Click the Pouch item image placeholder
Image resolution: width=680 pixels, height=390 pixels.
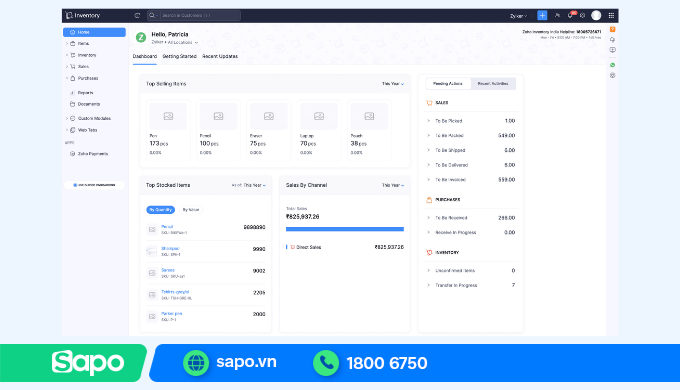click(369, 116)
